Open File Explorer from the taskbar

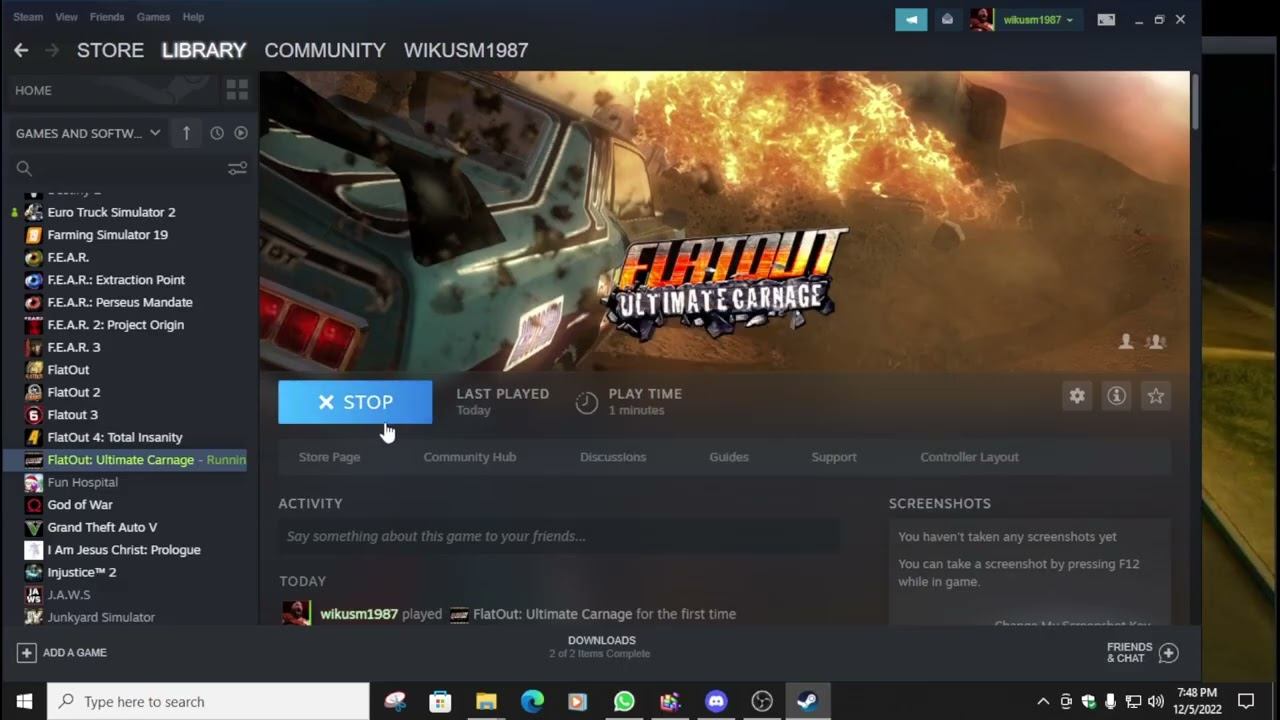[x=486, y=701]
